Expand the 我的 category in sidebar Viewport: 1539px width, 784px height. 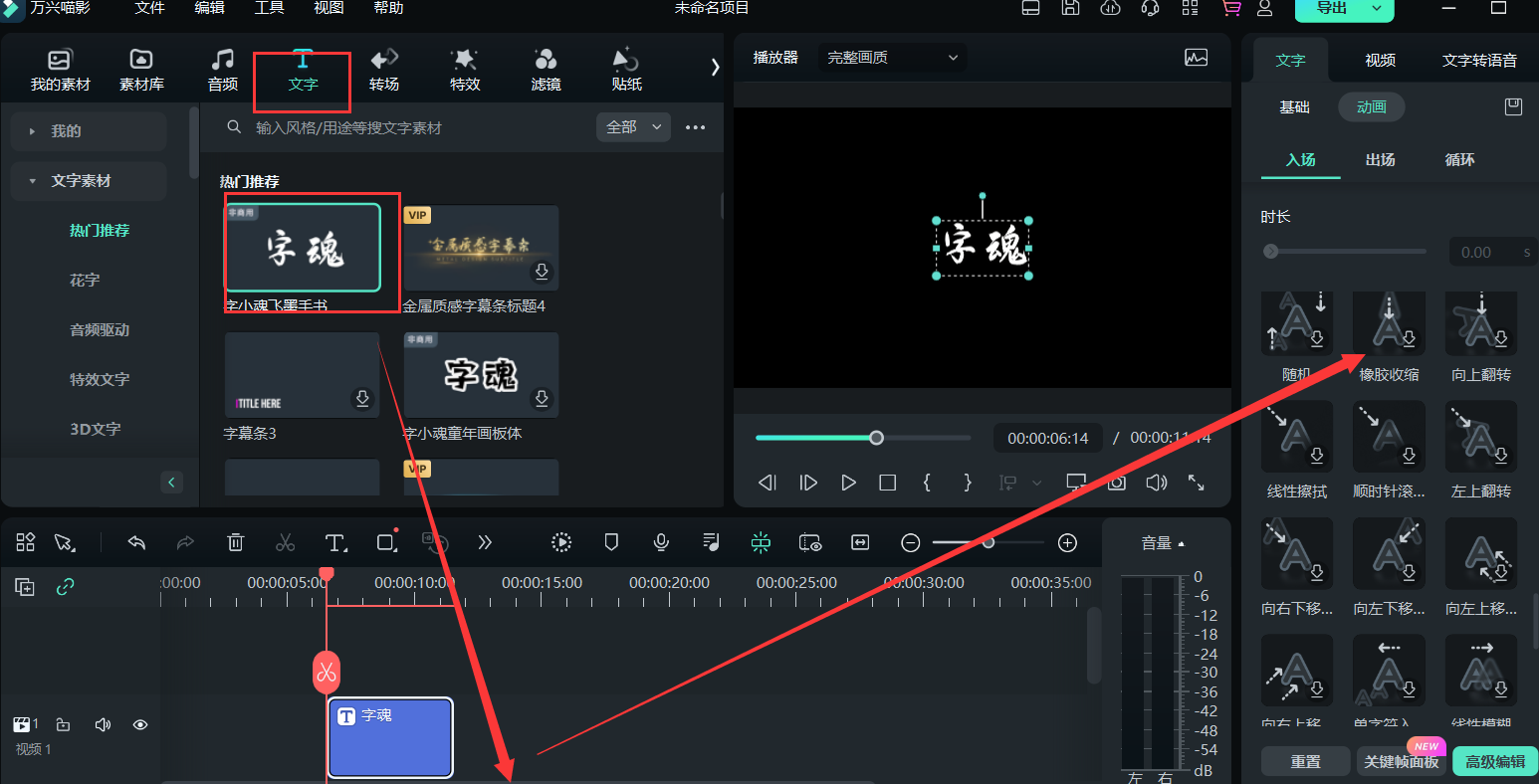tap(88, 131)
